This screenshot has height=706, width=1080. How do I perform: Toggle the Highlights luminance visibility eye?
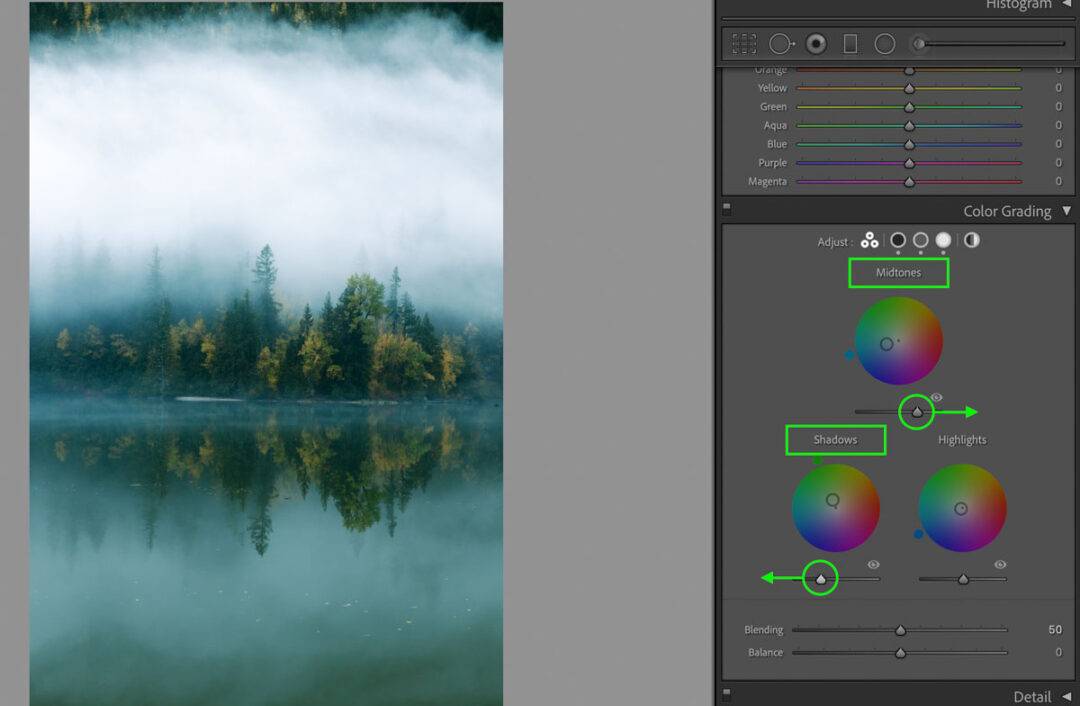pyautogui.click(x=999, y=565)
